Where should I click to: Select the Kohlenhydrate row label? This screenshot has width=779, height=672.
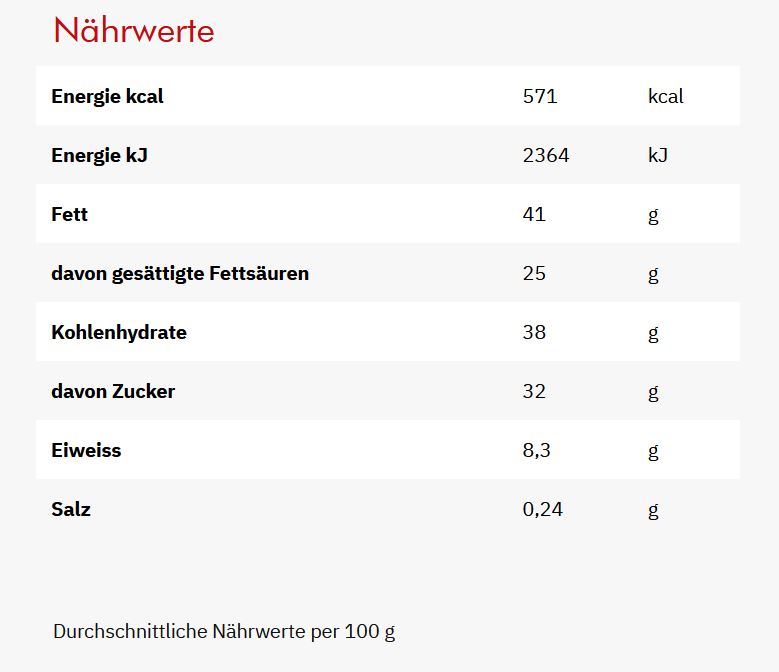pyautogui.click(x=119, y=332)
